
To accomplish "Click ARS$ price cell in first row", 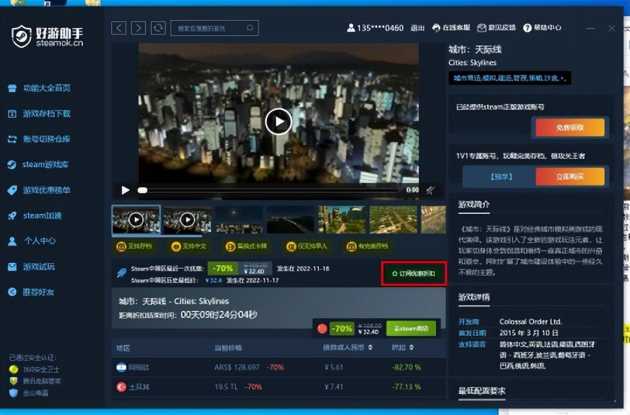I will 237,367.
